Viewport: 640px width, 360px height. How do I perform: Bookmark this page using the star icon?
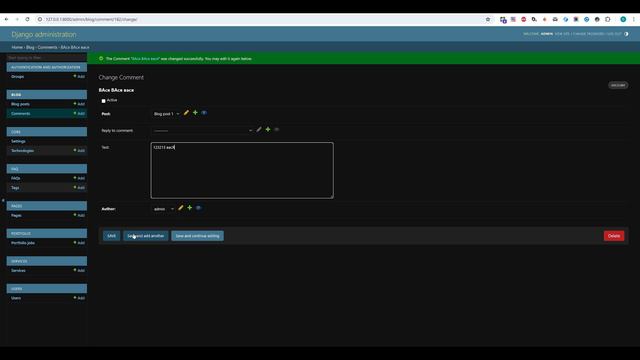coord(488,19)
